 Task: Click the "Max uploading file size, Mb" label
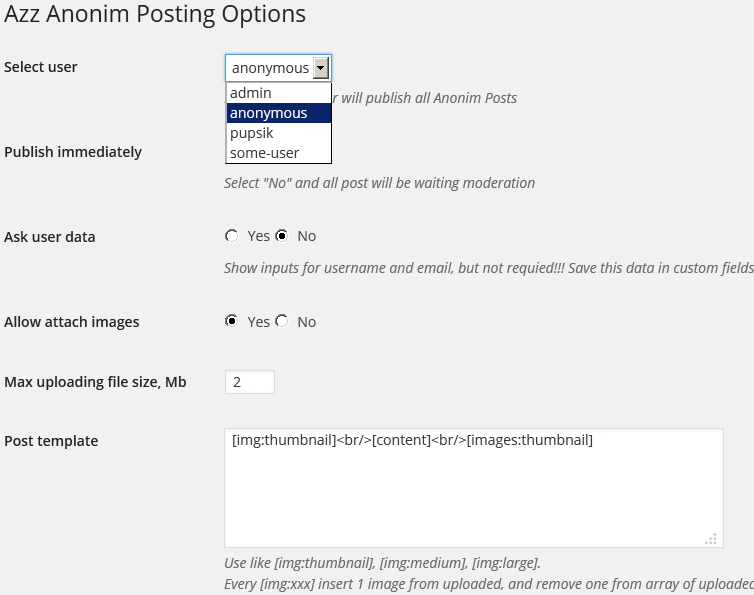[95, 382]
